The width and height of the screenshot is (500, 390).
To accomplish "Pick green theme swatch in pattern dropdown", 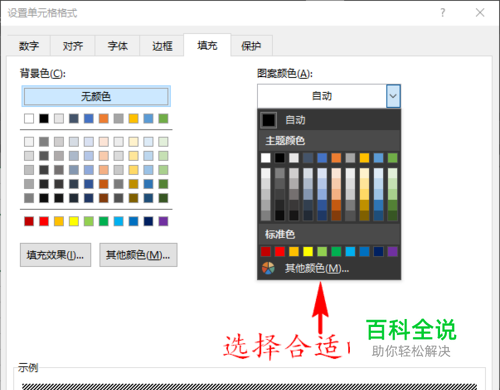I will pyautogui.click(x=392, y=158).
